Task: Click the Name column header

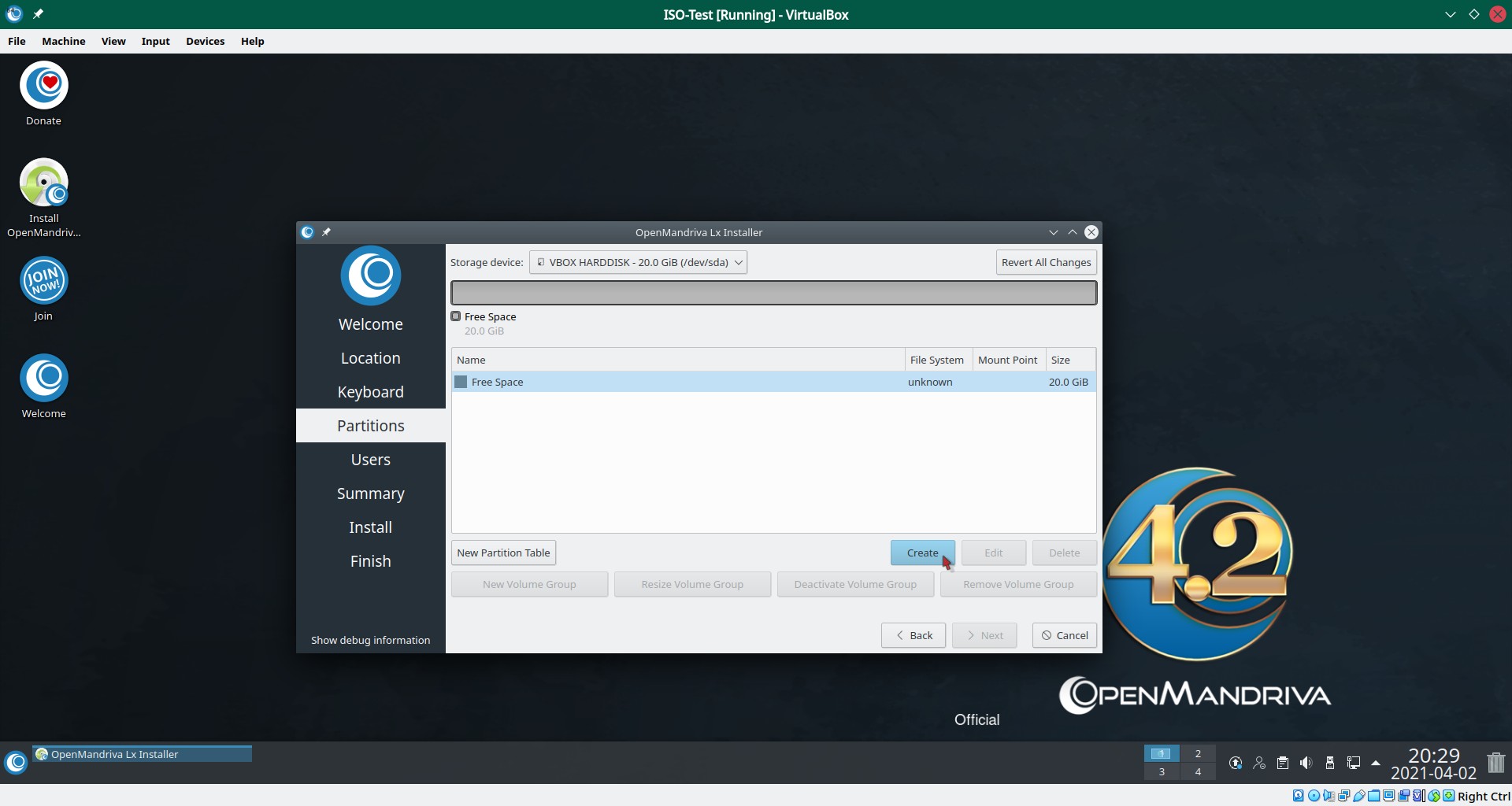Action: 678,360
